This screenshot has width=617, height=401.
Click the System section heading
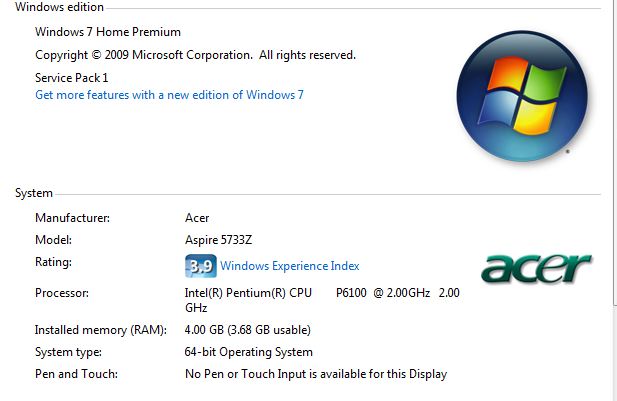[x=34, y=193]
